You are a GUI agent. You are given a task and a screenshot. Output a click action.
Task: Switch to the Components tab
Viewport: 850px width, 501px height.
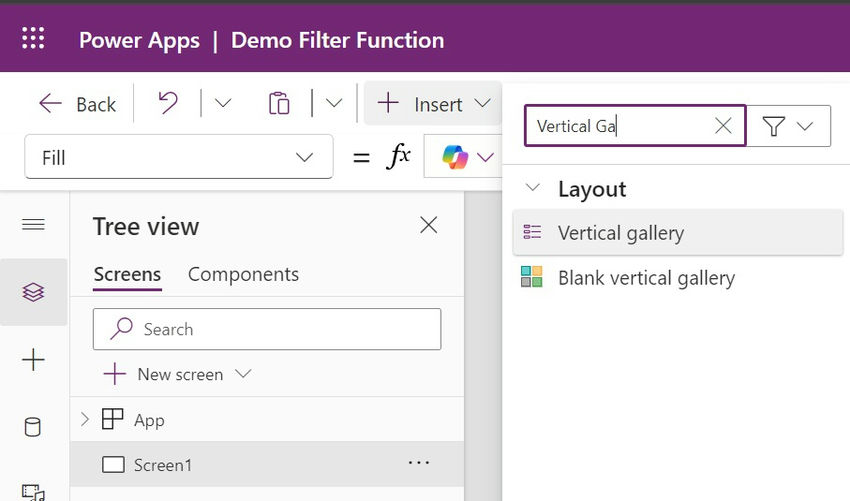(x=243, y=274)
